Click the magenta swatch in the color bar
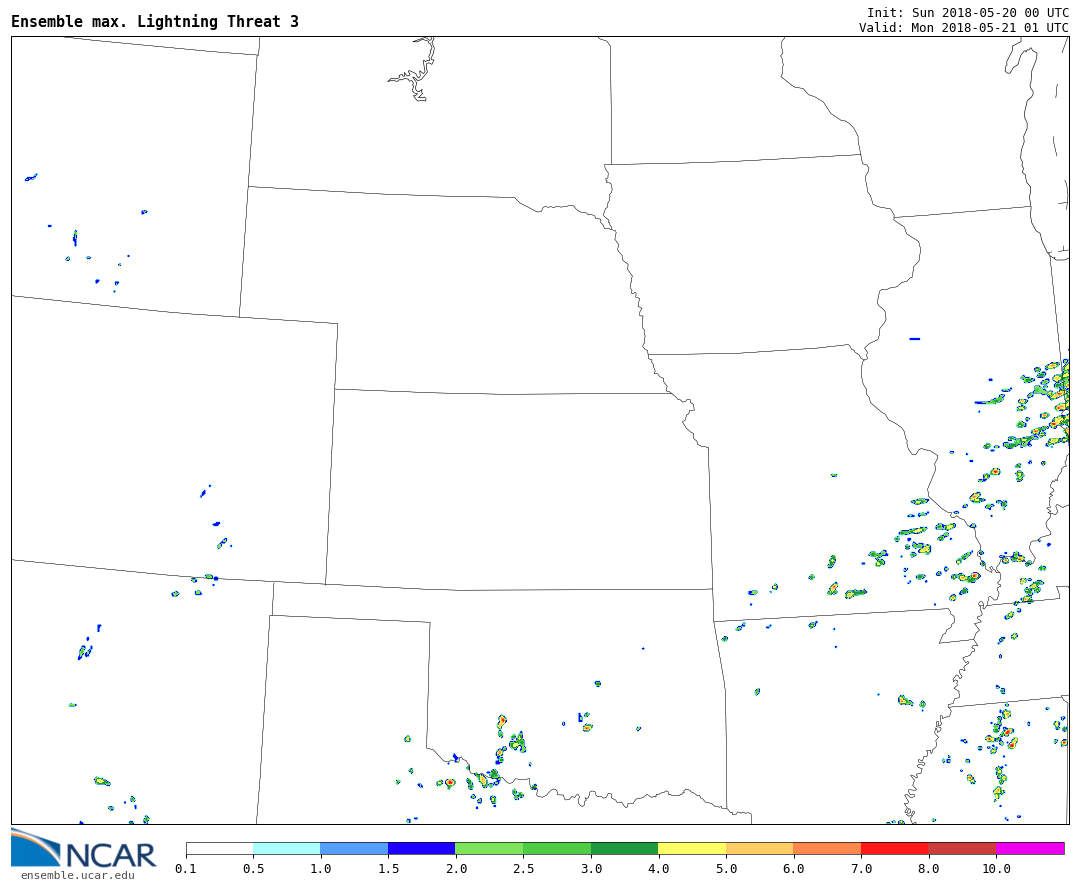 pos(1029,848)
